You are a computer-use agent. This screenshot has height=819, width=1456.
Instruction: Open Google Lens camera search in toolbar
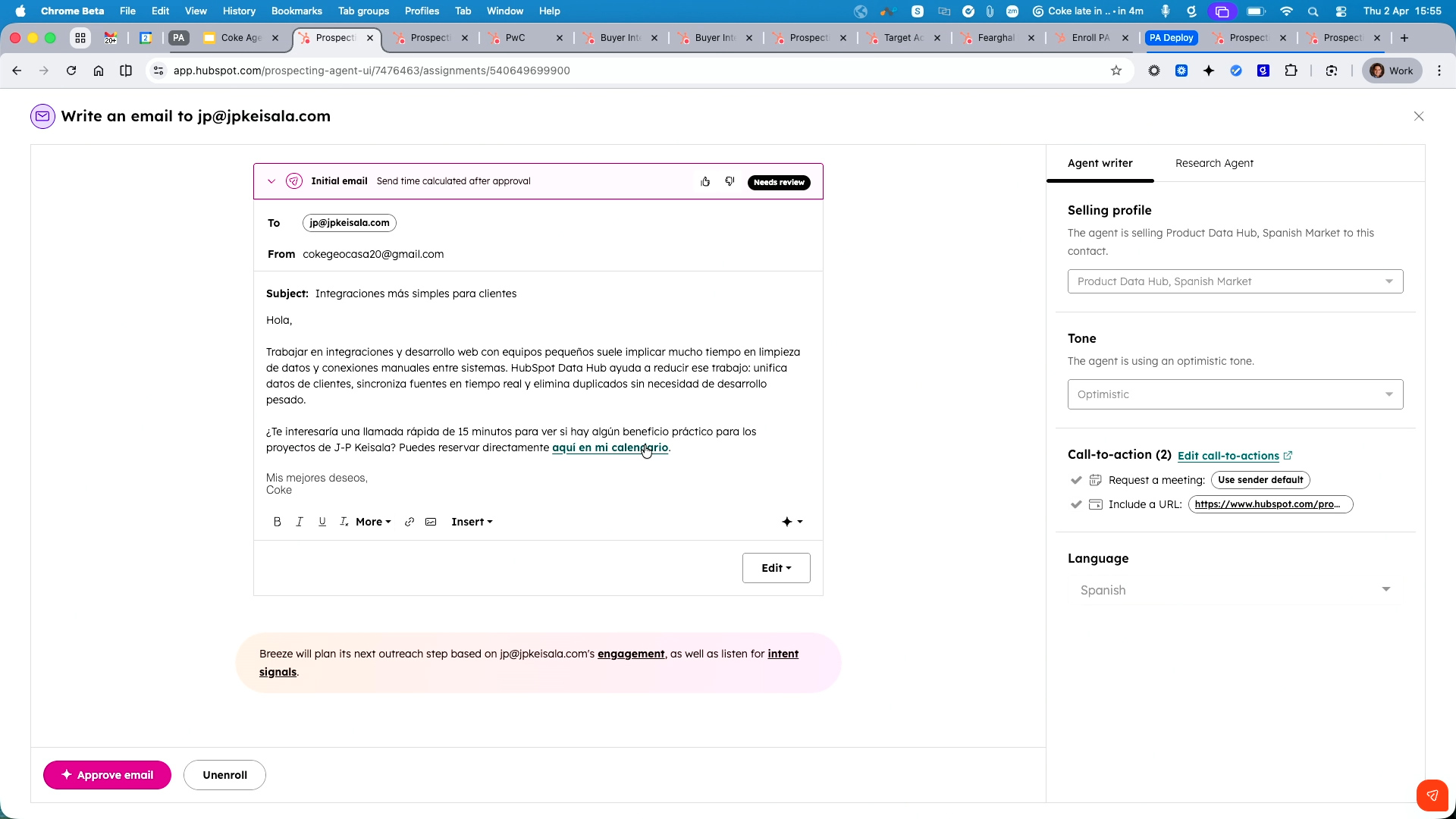[x=1332, y=71]
